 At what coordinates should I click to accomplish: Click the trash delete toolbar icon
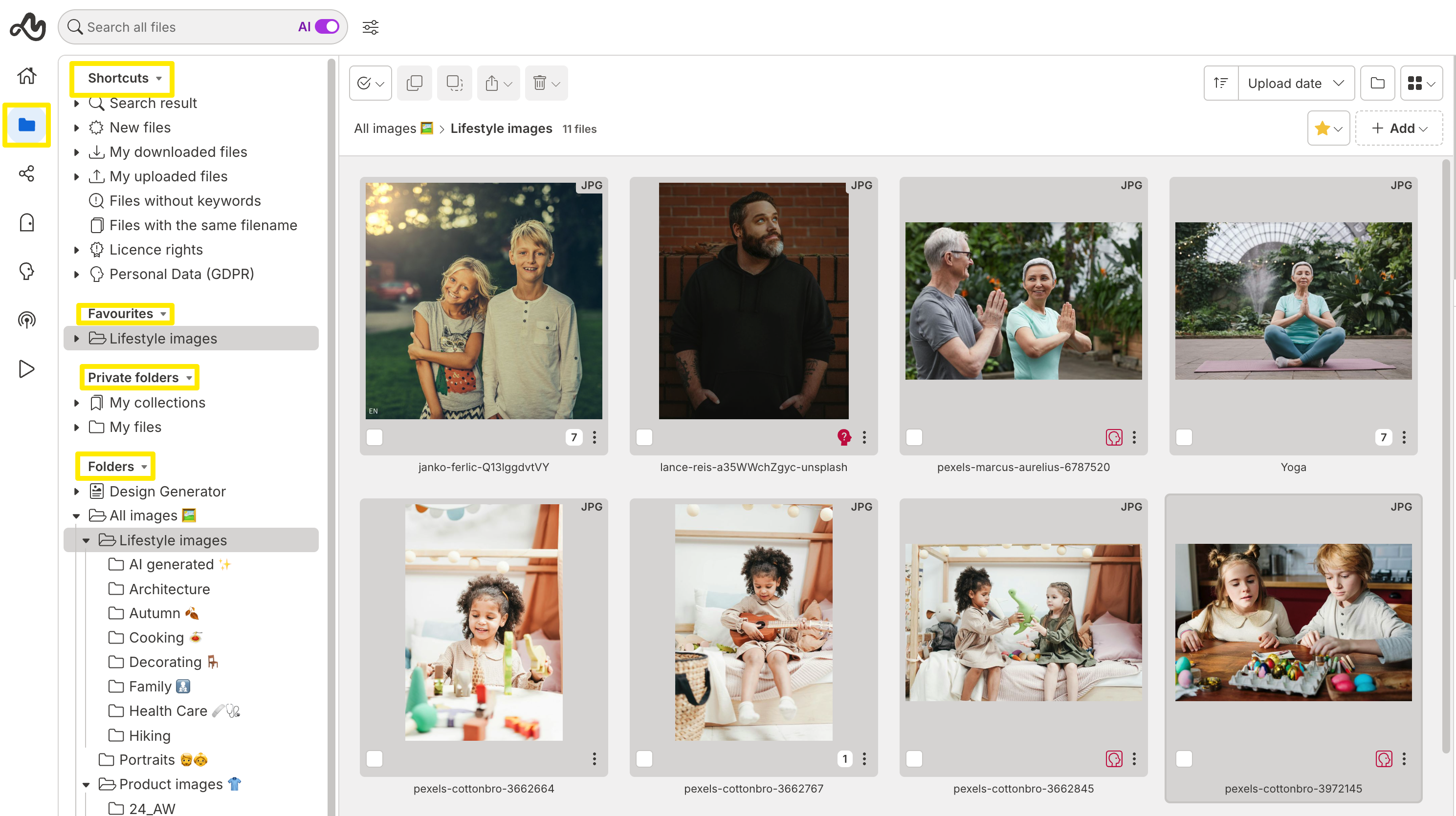pos(540,84)
